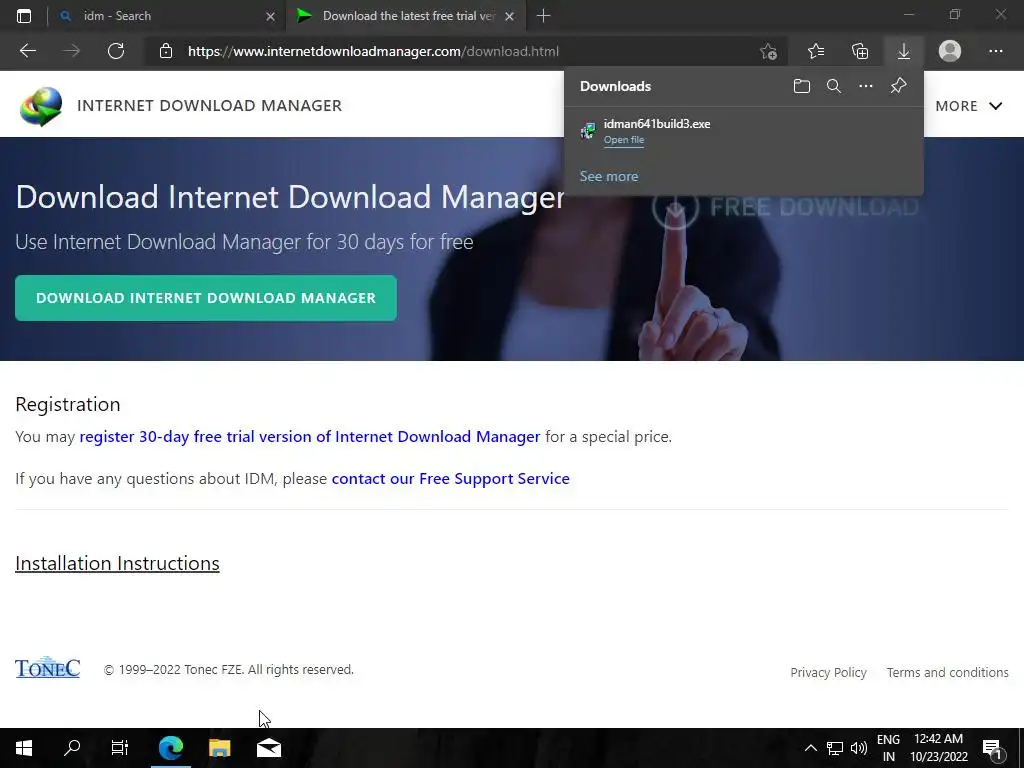This screenshot has width=1024, height=768.
Task: Click the lock site info icon
Action: (166, 51)
